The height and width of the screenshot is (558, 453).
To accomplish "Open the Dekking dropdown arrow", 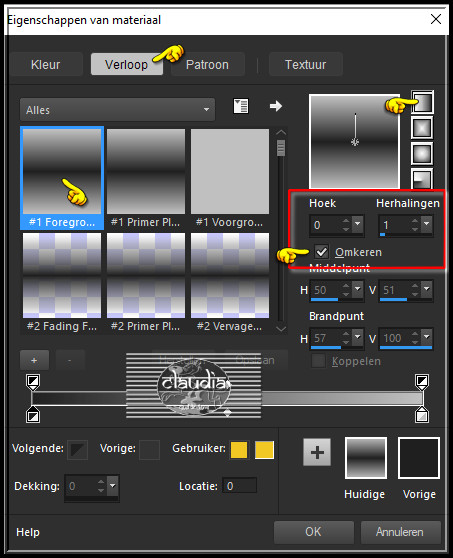I will [x=113, y=486].
